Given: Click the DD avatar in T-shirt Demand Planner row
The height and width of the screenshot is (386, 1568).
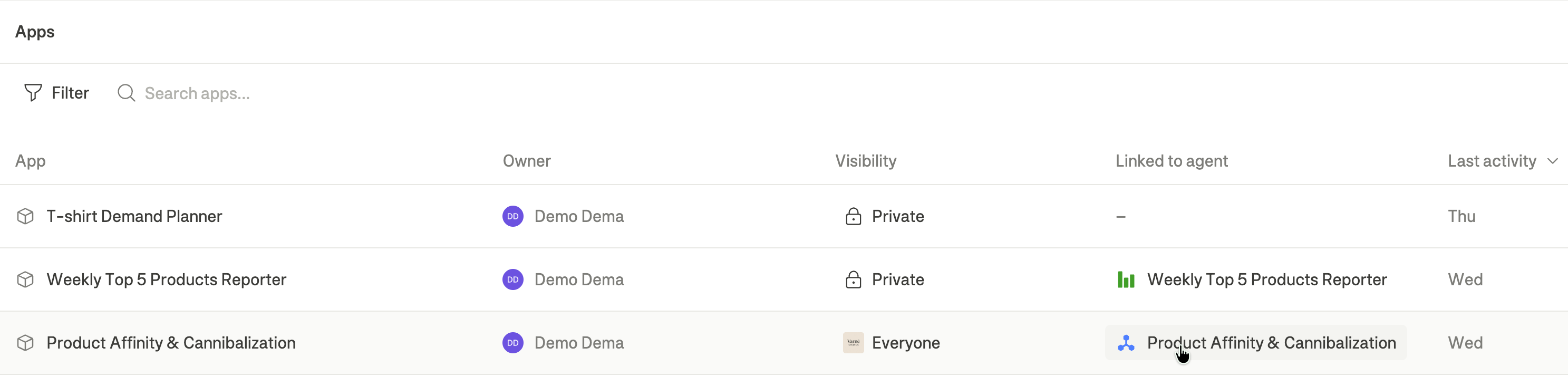Looking at the screenshot, I should (x=512, y=216).
